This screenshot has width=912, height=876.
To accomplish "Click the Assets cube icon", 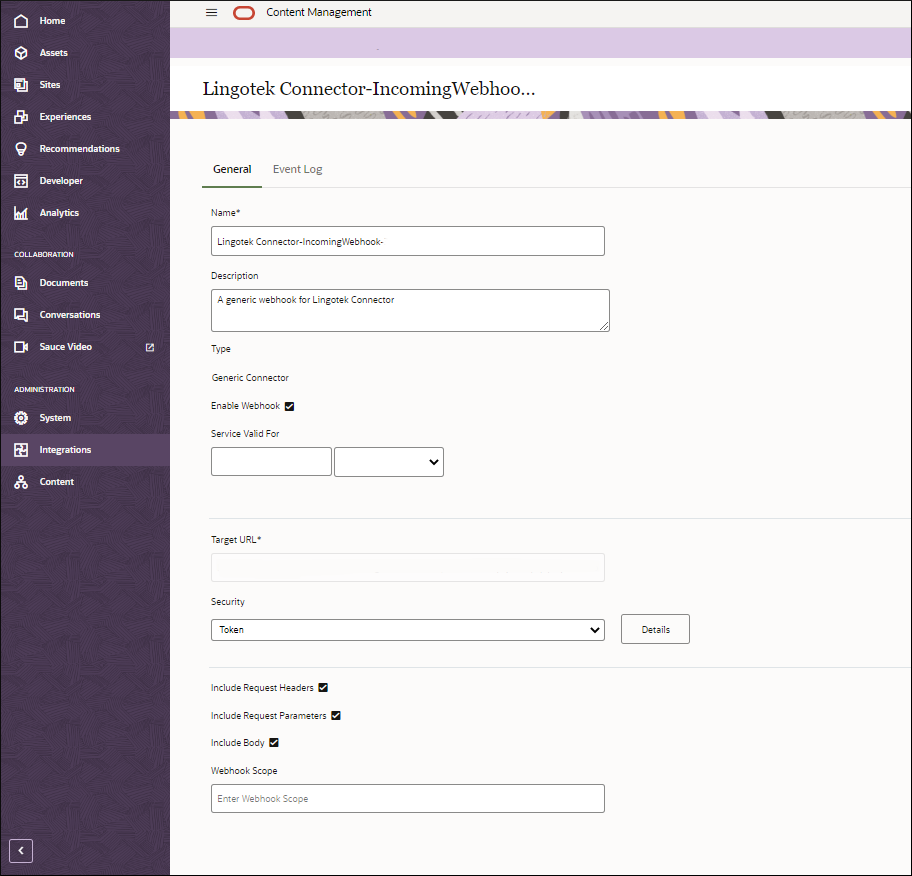I will pos(21,53).
